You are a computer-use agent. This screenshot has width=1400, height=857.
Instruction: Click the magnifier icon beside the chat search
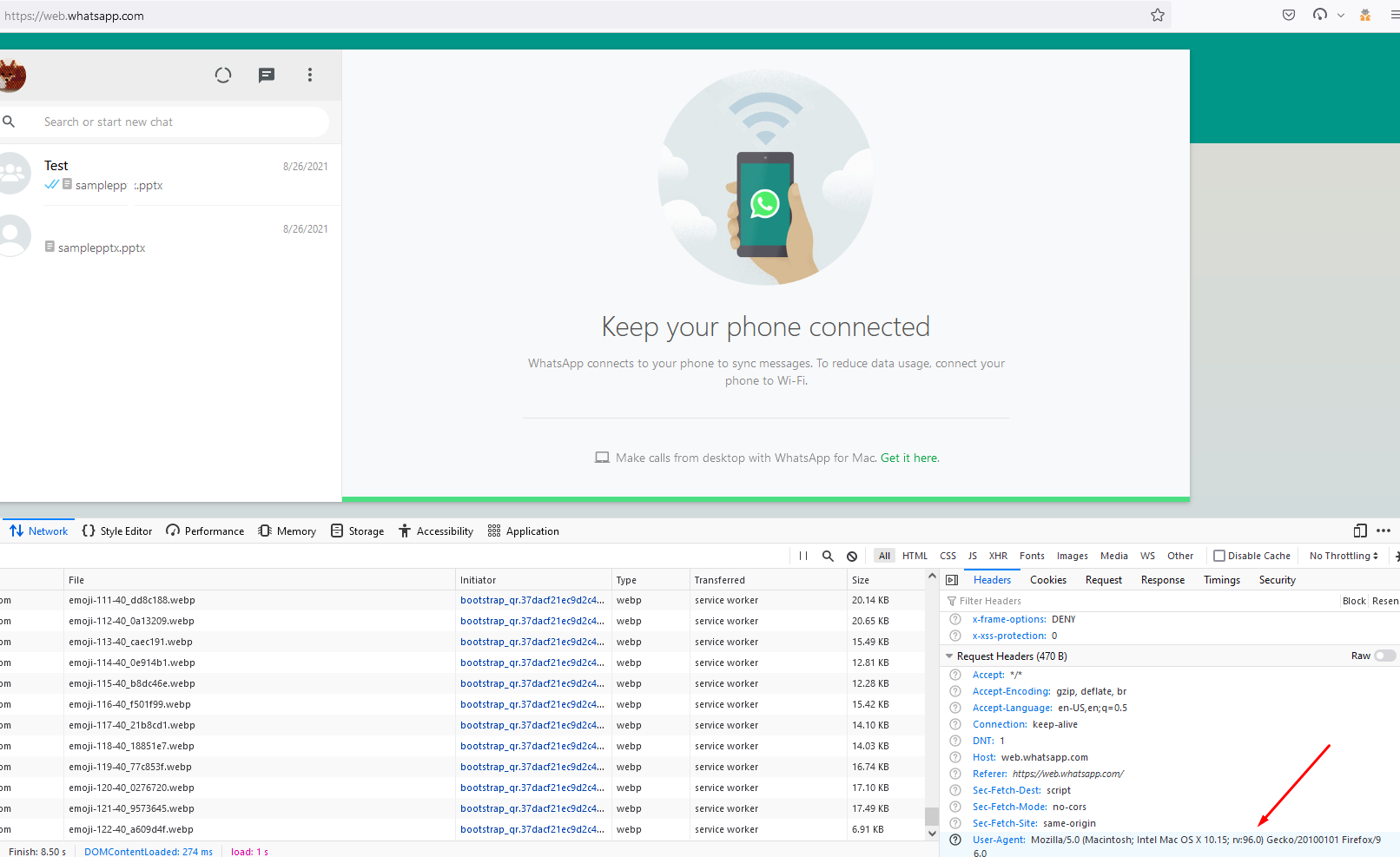click(10, 121)
